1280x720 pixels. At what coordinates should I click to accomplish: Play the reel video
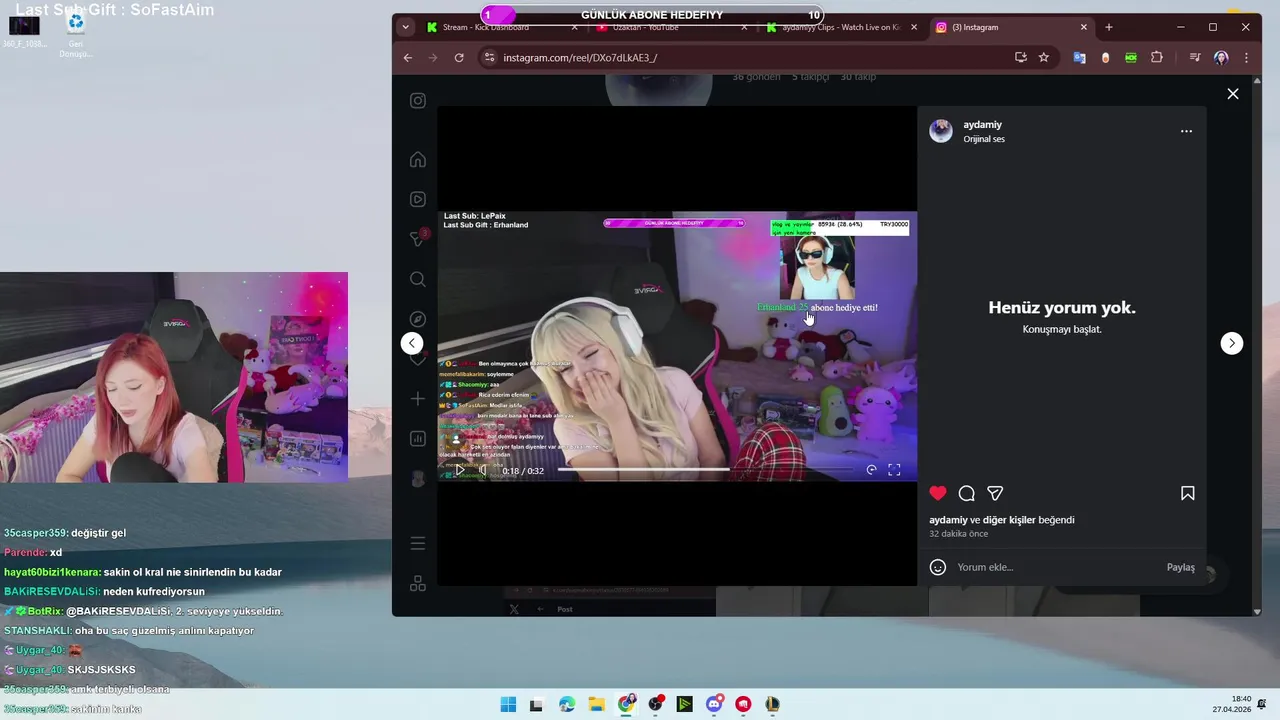(460, 470)
